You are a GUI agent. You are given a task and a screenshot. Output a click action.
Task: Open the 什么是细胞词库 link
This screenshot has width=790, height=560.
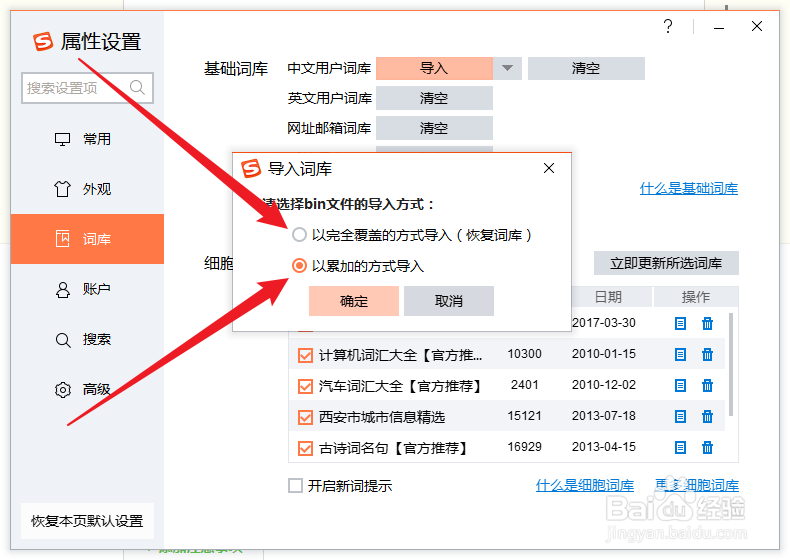click(584, 485)
